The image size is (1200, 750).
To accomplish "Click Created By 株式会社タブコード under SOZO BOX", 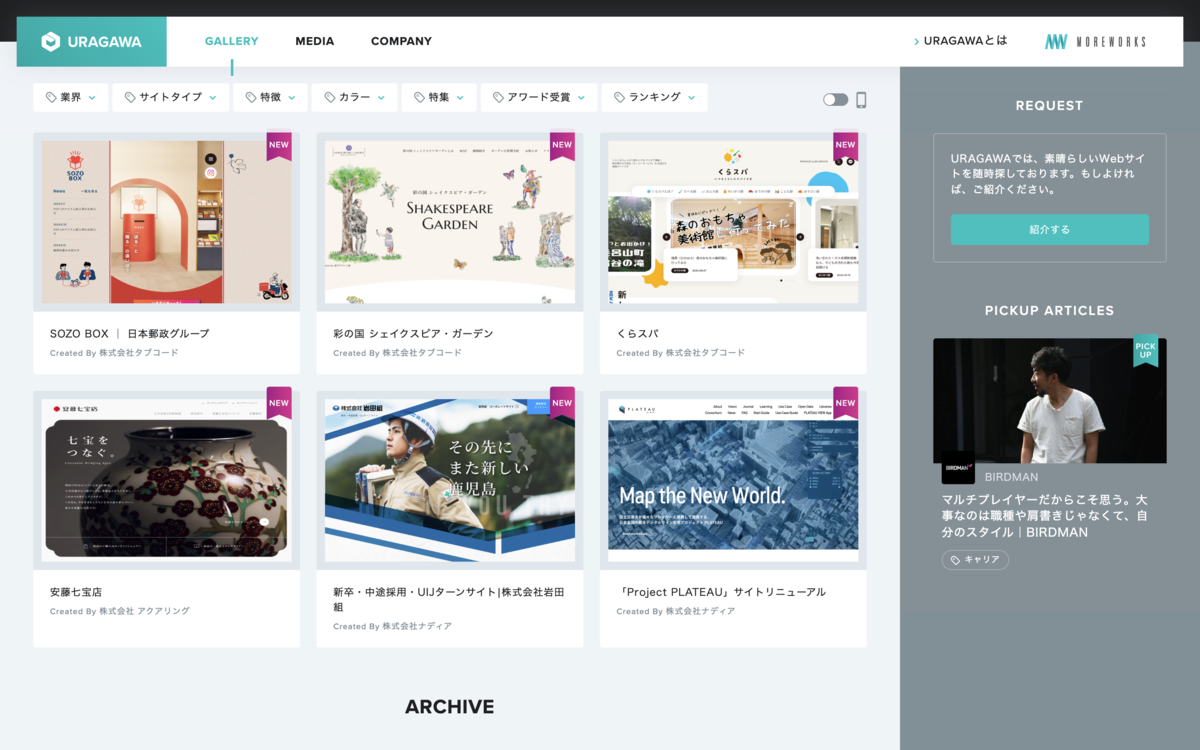I will (x=114, y=353).
